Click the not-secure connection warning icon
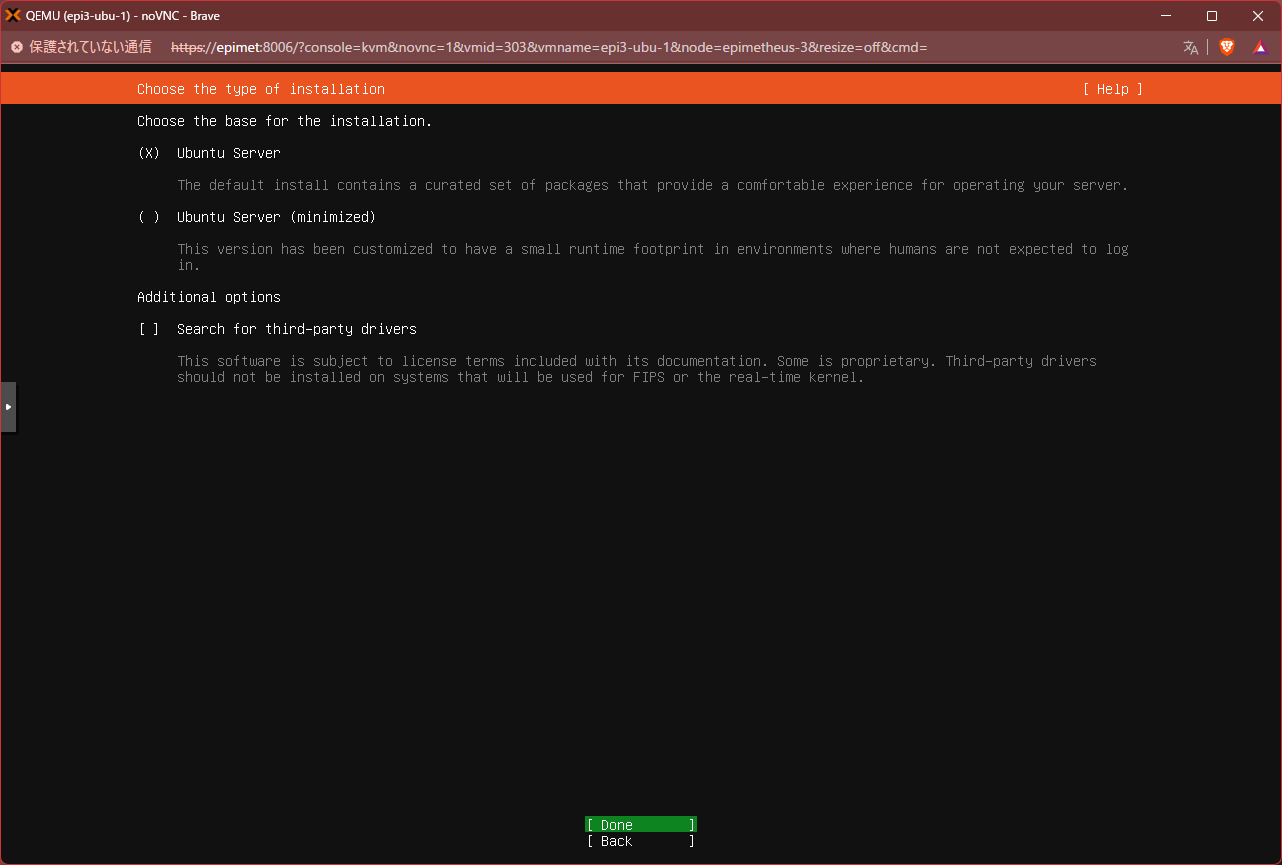1282x865 pixels. point(17,47)
